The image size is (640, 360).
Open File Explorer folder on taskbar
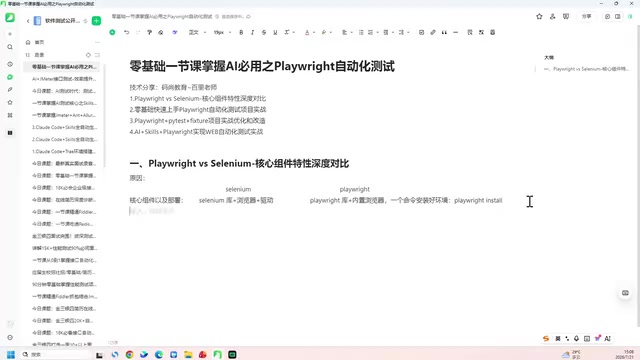coord(188,354)
